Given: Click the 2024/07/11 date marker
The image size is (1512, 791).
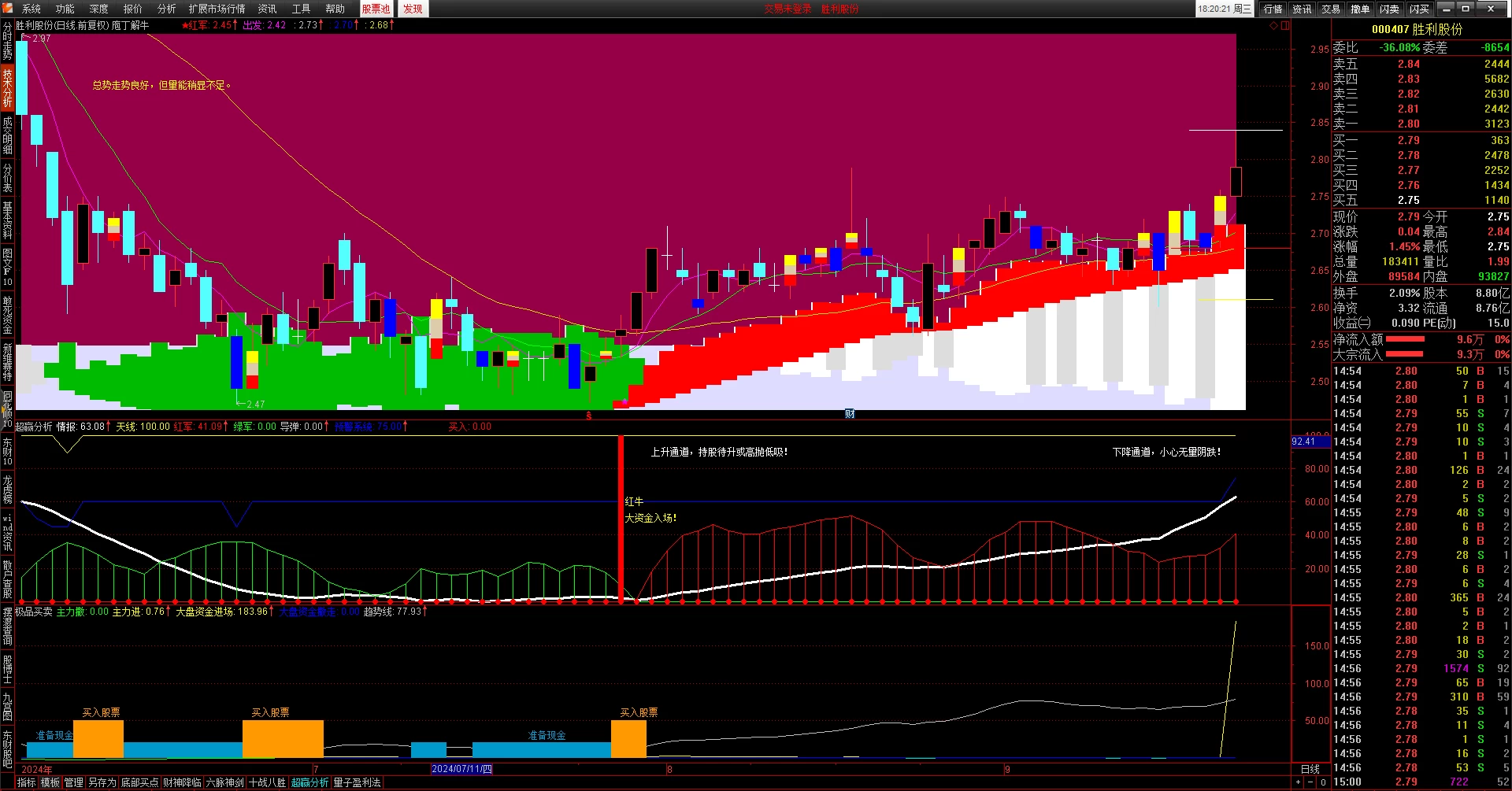Looking at the screenshot, I should (461, 769).
